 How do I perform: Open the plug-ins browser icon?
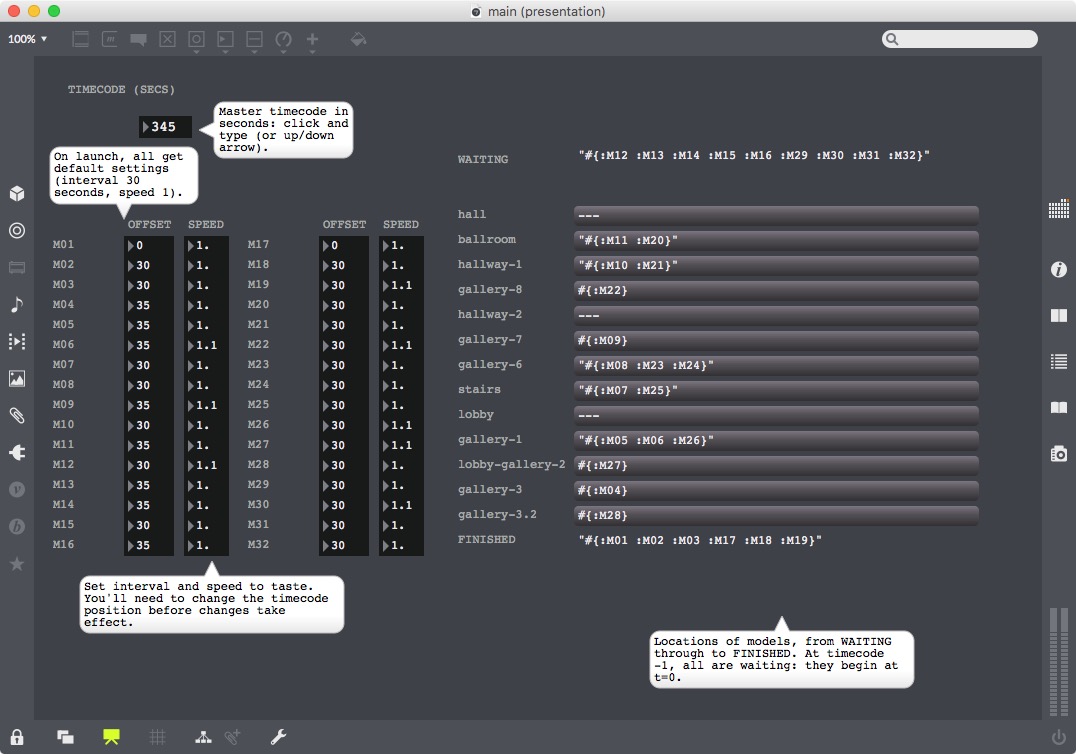pos(17,453)
